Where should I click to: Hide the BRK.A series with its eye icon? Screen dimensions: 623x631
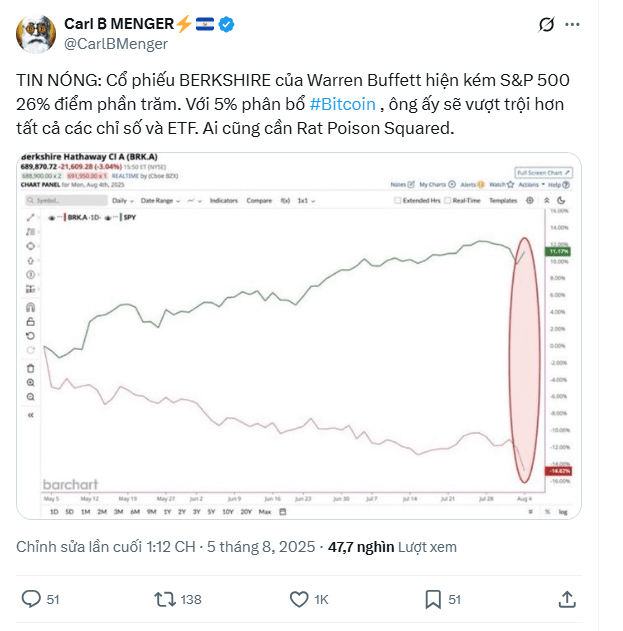click(52, 218)
